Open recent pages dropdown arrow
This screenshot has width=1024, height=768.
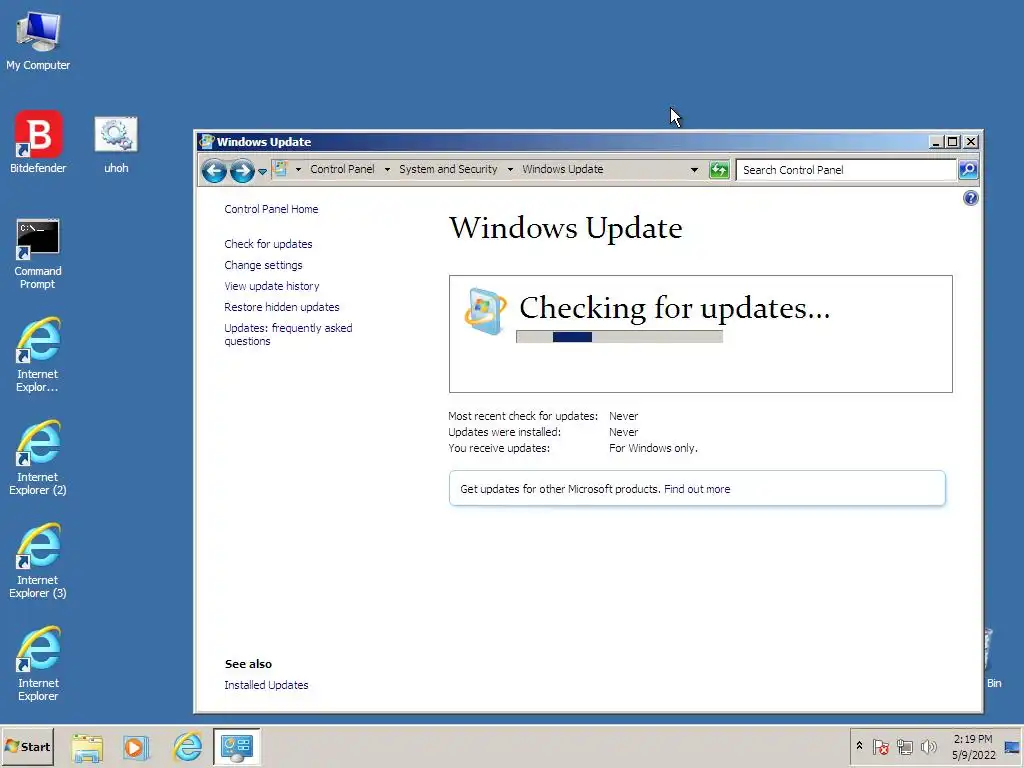point(263,171)
